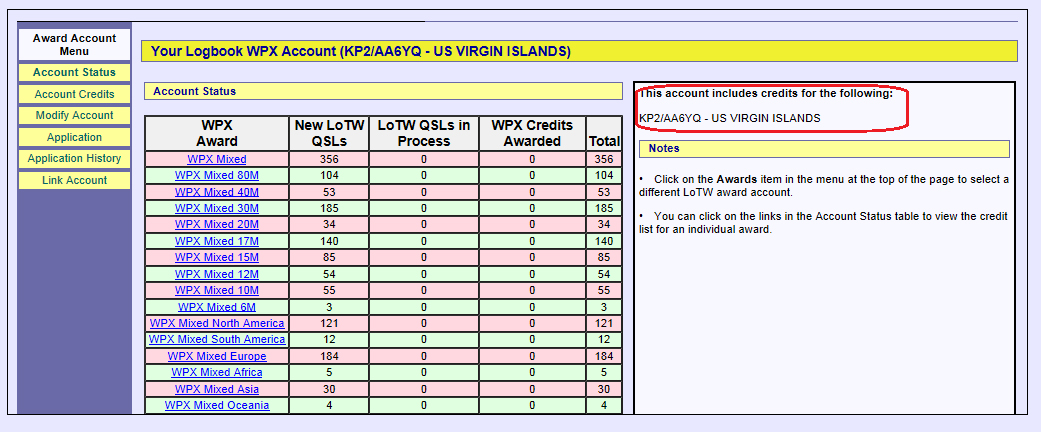The image size is (1041, 432).
Task: Select Modify Account in the sidebar
Action: [74, 115]
